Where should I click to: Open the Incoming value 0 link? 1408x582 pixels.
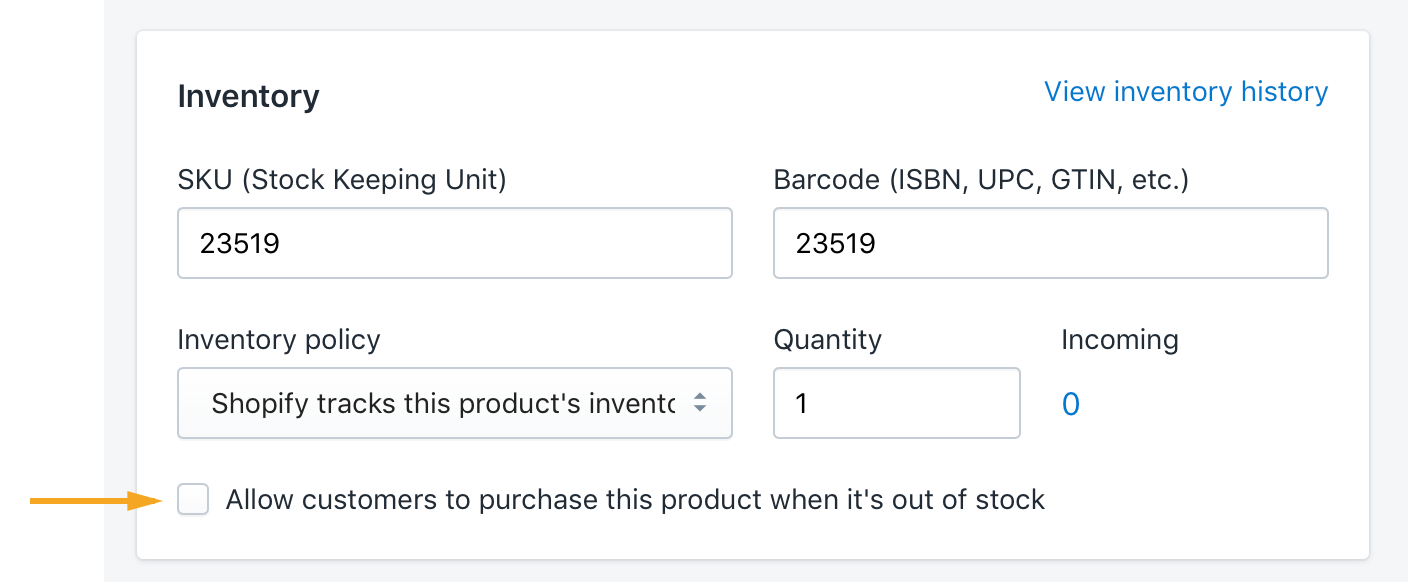(1070, 404)
